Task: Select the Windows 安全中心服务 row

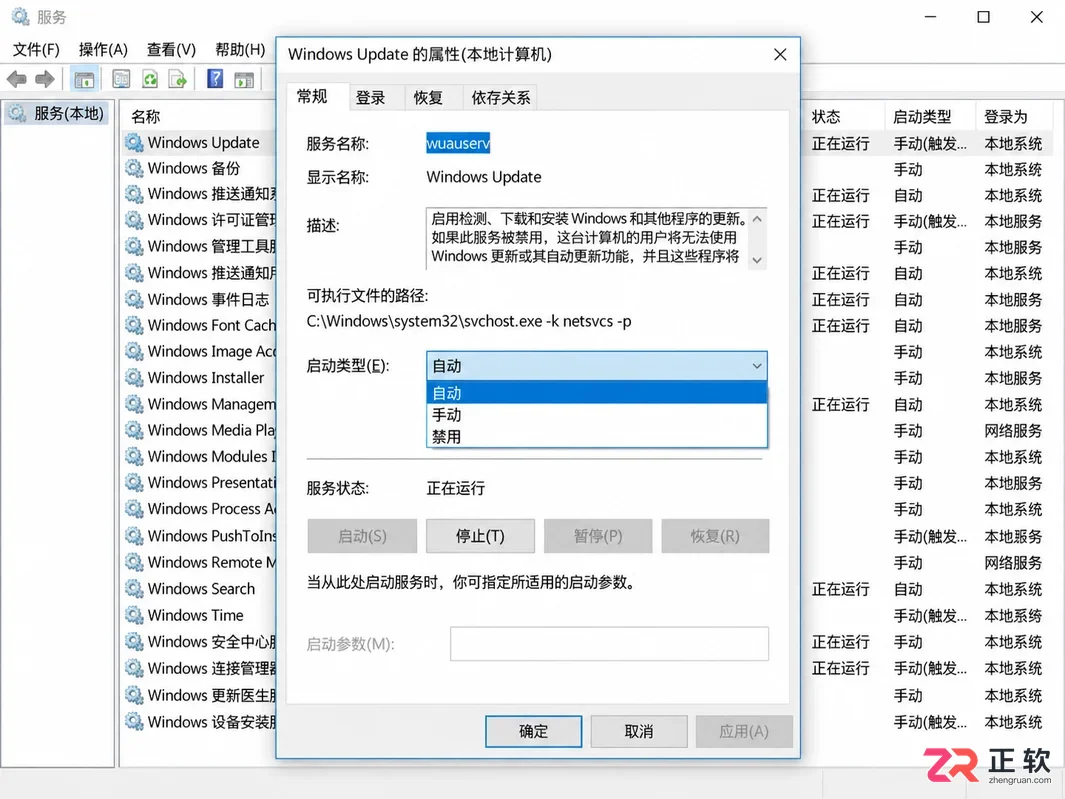Action: point(200,642)
